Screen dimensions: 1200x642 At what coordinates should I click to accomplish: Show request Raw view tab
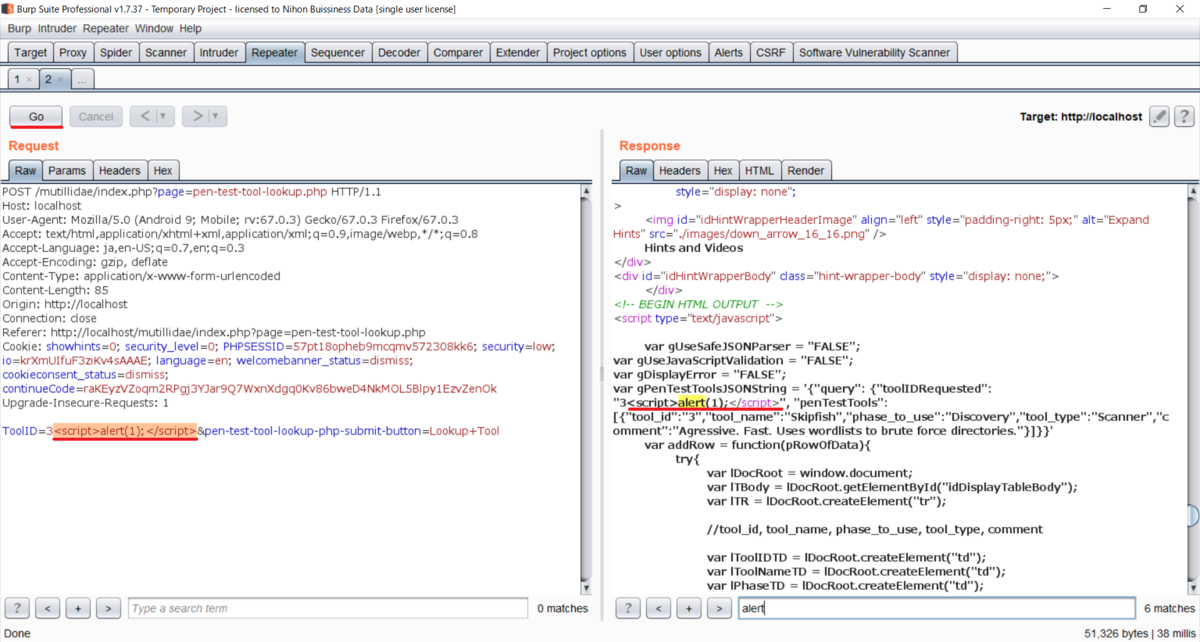coord(25,170)
